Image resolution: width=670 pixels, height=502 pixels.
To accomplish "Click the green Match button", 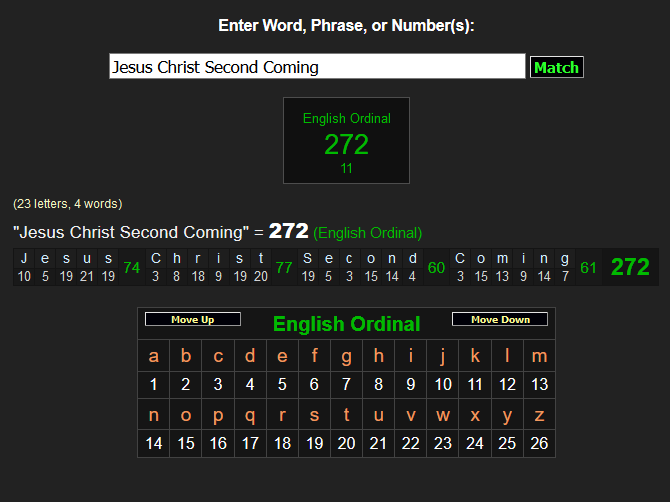I will click(x=556, y=67).
